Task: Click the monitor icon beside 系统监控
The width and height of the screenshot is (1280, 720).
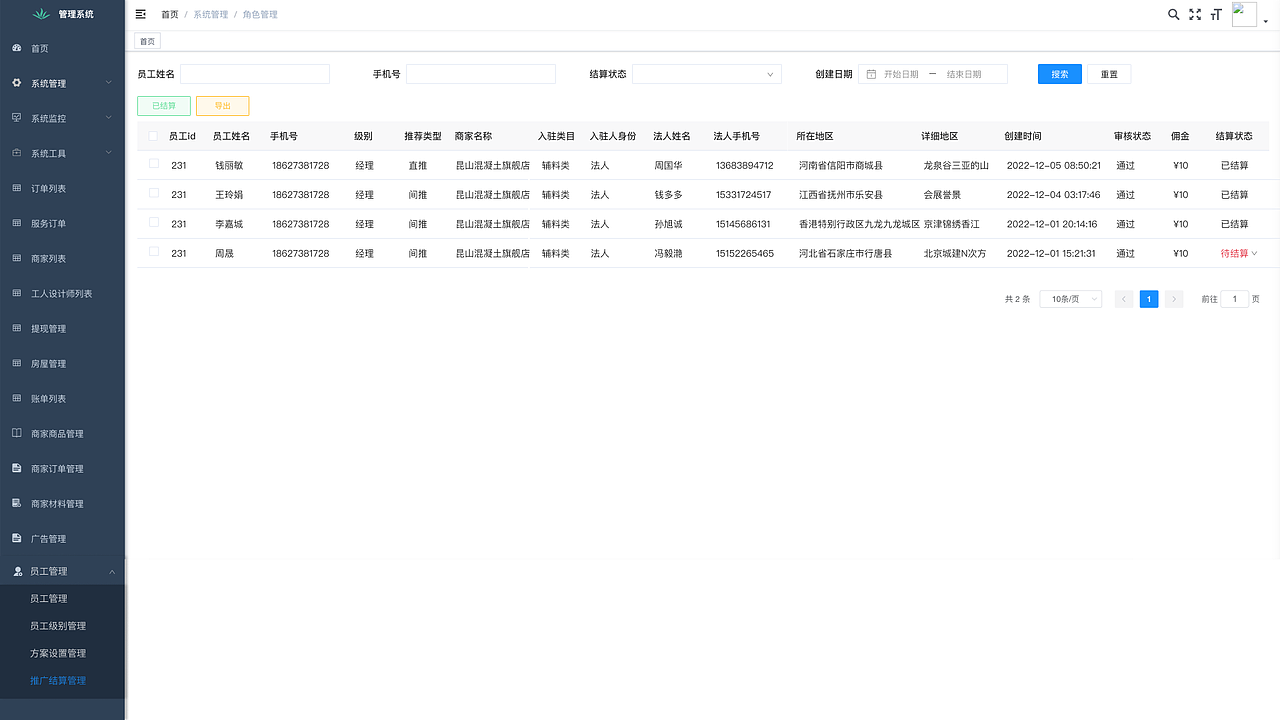Action: [x=16, y=118]
